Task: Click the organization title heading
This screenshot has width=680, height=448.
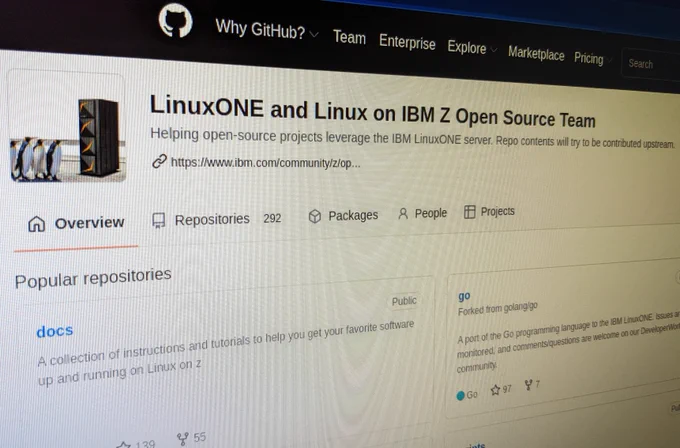Action: coord(373,112)
